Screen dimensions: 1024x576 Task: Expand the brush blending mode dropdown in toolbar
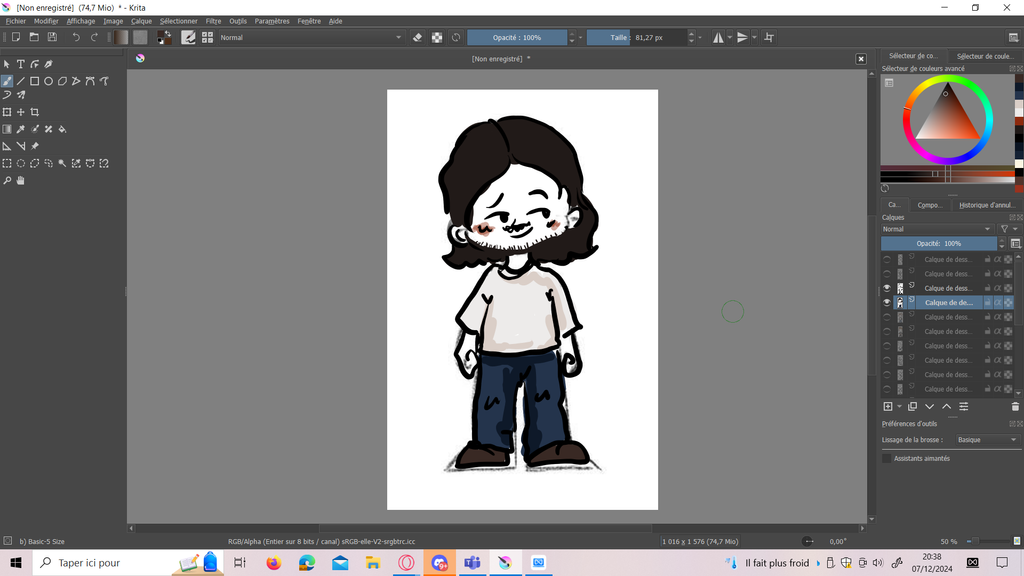pyautogui.click(x=310, y=37)
